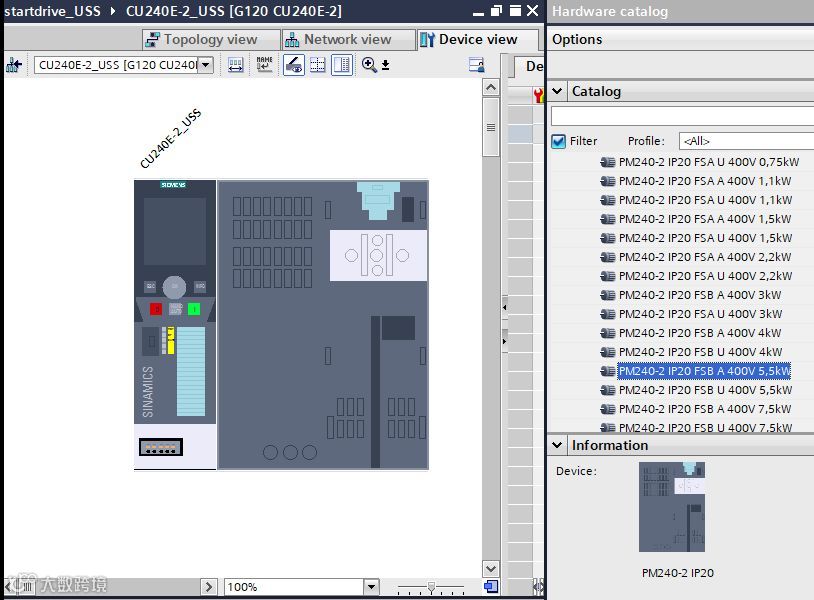Toggle the show module view icon with eye
814x600 pixels.
point(294,65)
